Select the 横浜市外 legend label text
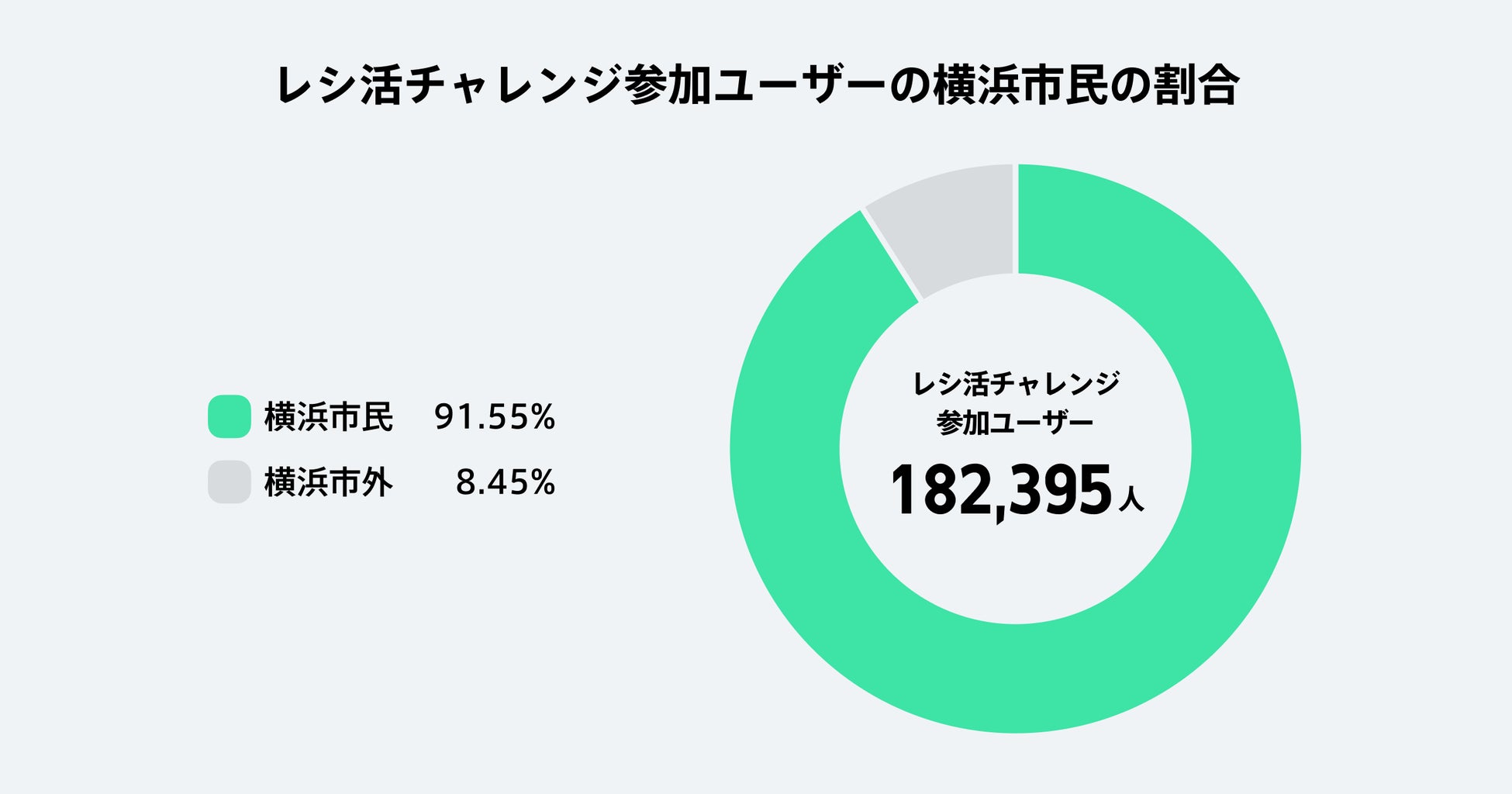The width and height of the screenshot is (1512, 794). coord(329,482)
